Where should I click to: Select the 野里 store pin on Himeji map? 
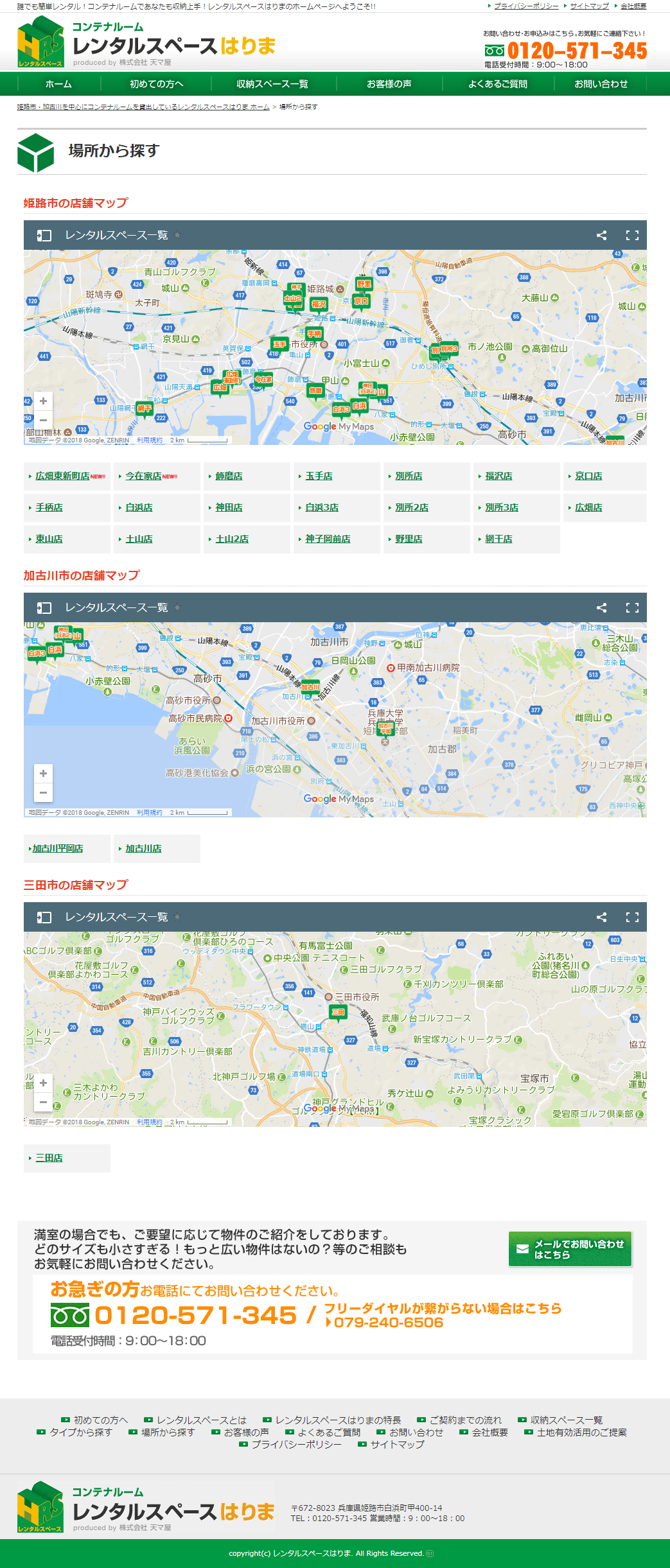click(x=364, y=284)
